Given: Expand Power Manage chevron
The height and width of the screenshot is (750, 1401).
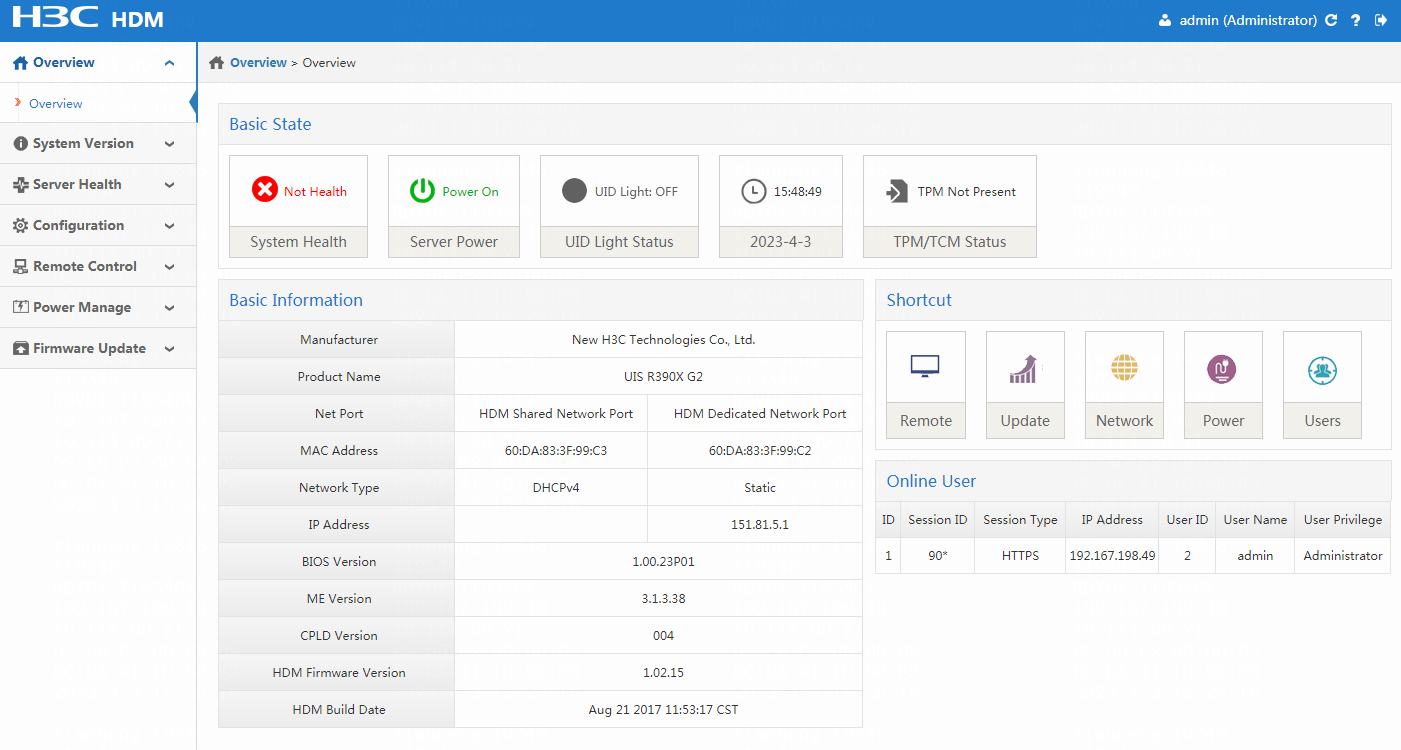Looking at the screenshot, I should (x=169, y=308).
